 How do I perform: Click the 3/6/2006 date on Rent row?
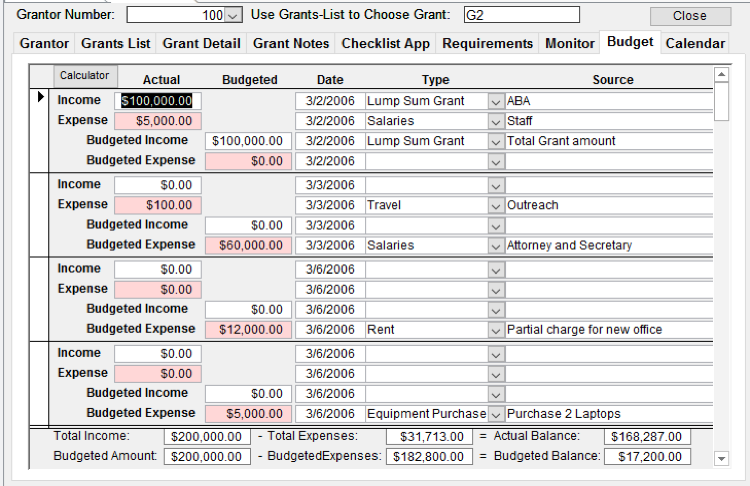(330, 330)
